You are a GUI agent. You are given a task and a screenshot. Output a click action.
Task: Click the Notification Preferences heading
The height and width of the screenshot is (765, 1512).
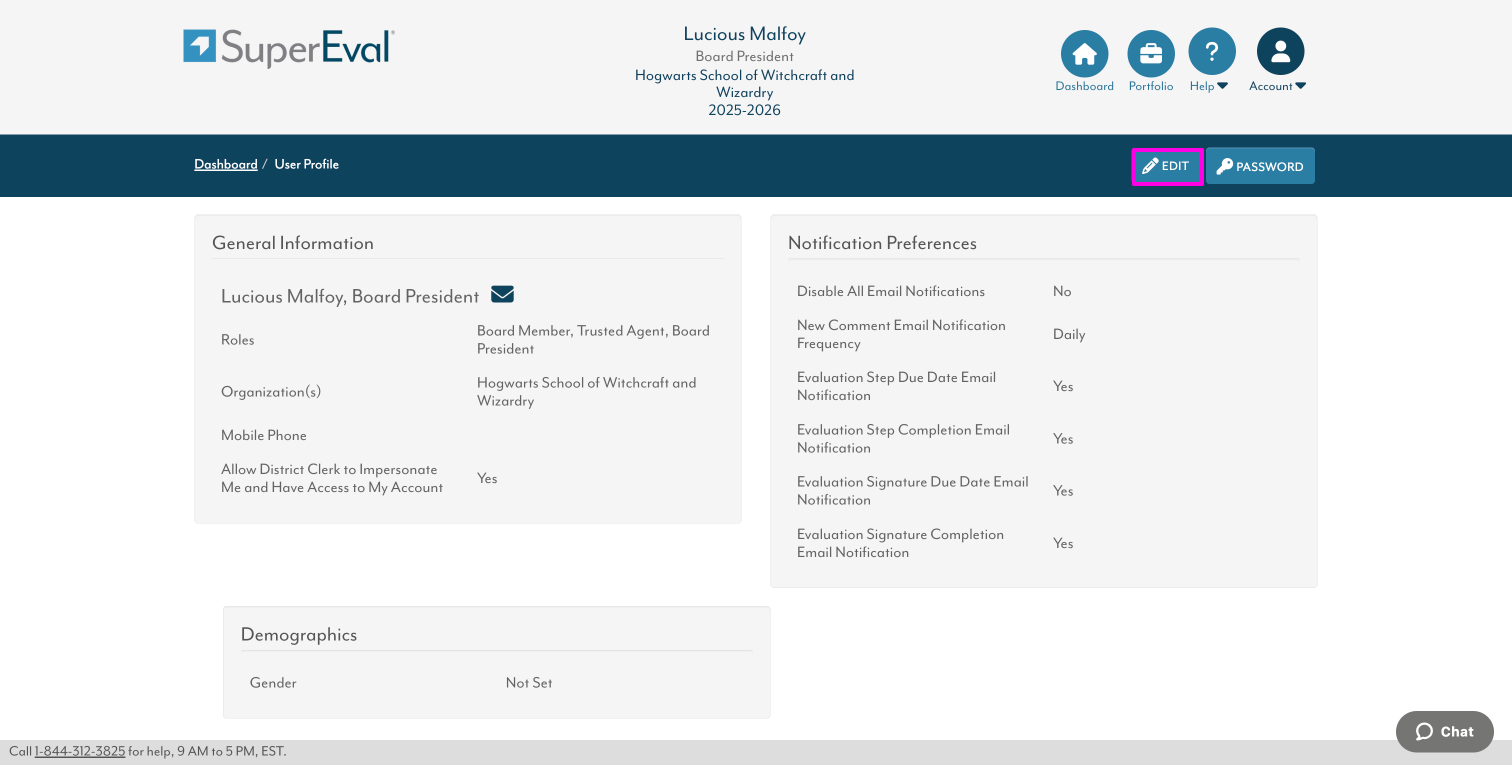click(882, 243)
